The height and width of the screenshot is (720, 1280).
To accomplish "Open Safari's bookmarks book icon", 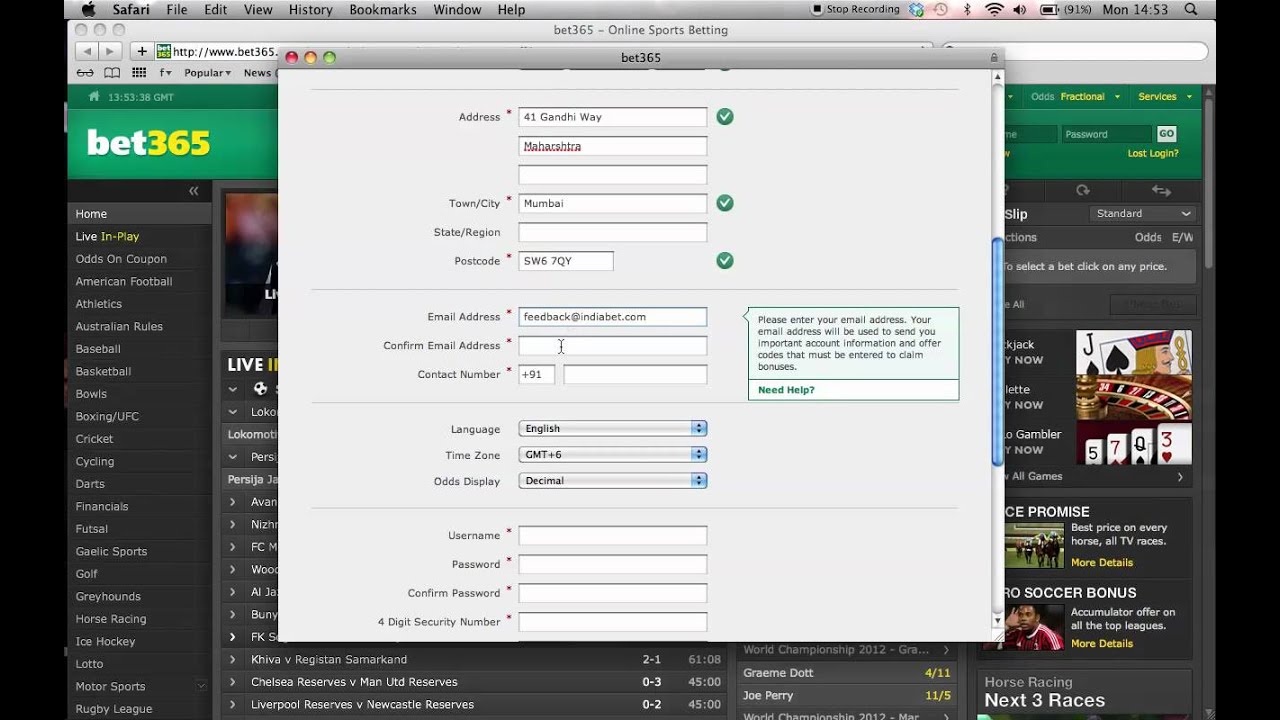I will 112,73.
